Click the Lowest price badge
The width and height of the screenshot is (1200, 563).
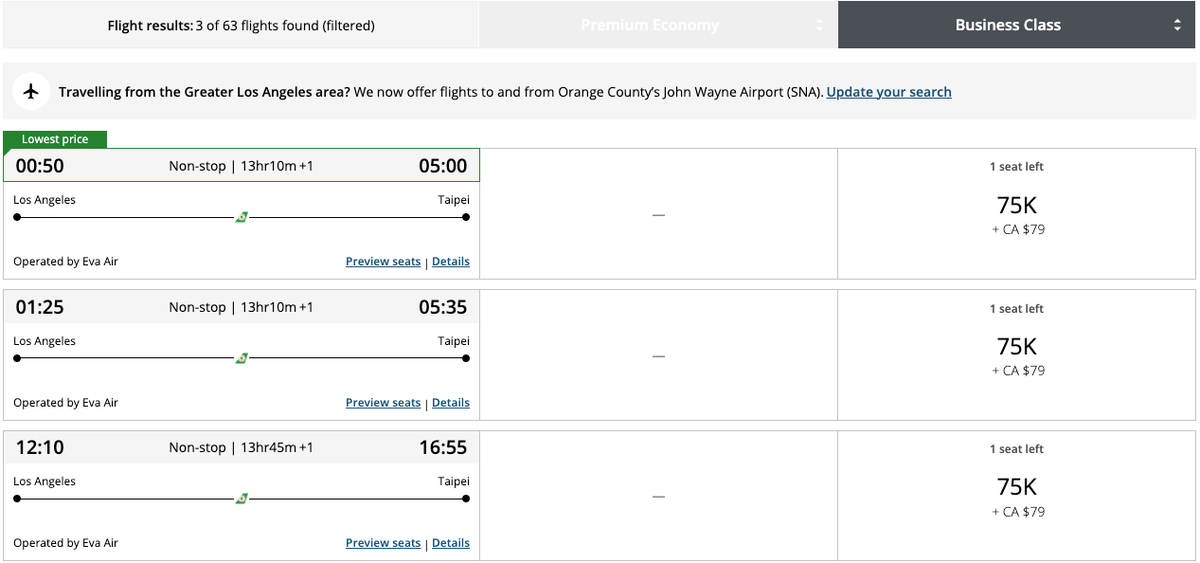pyautogui.click(x=55, y=140)
